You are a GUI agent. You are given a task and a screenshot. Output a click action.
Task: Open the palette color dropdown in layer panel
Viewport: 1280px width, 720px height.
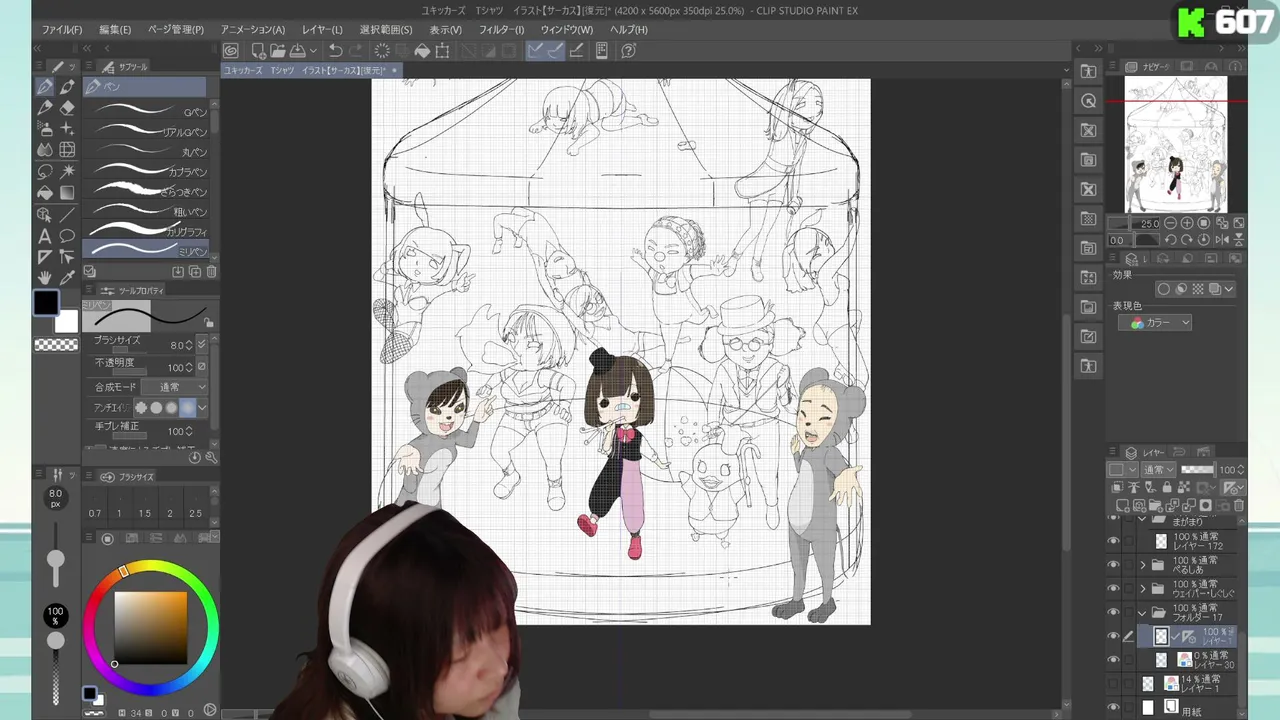pos(1120,470)
